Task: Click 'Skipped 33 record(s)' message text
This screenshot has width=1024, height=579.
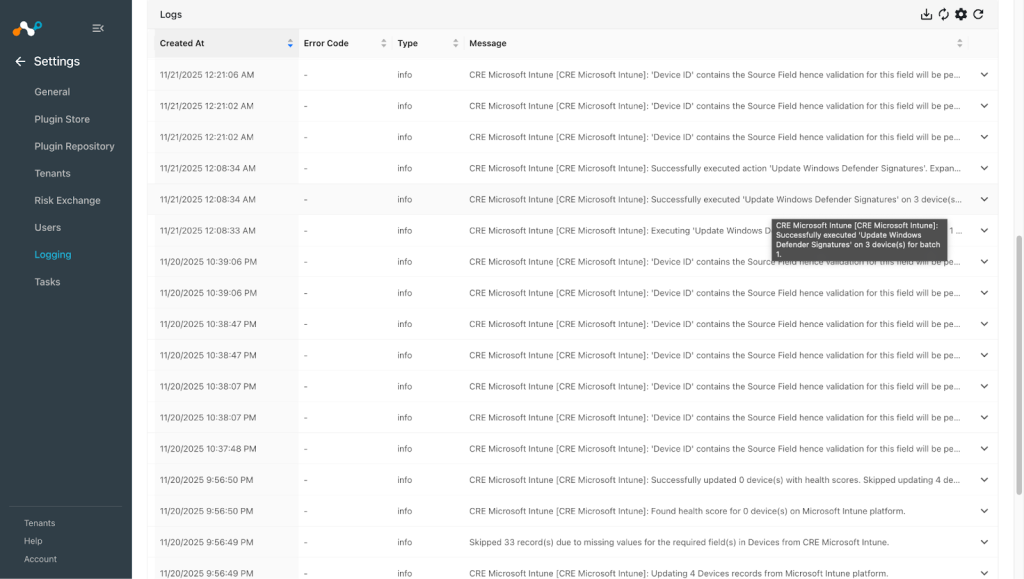Action: coord(679,542)
